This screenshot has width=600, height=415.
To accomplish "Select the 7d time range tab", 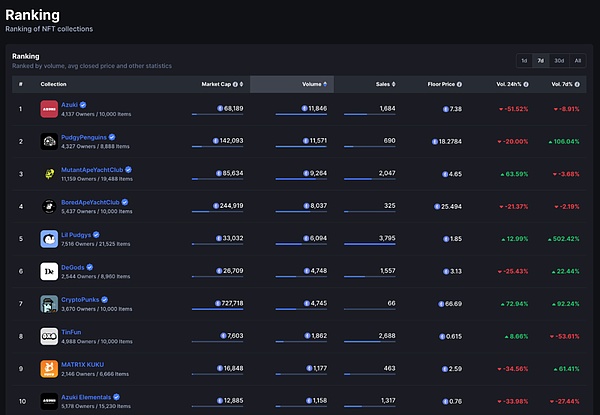I will (540, 60).
